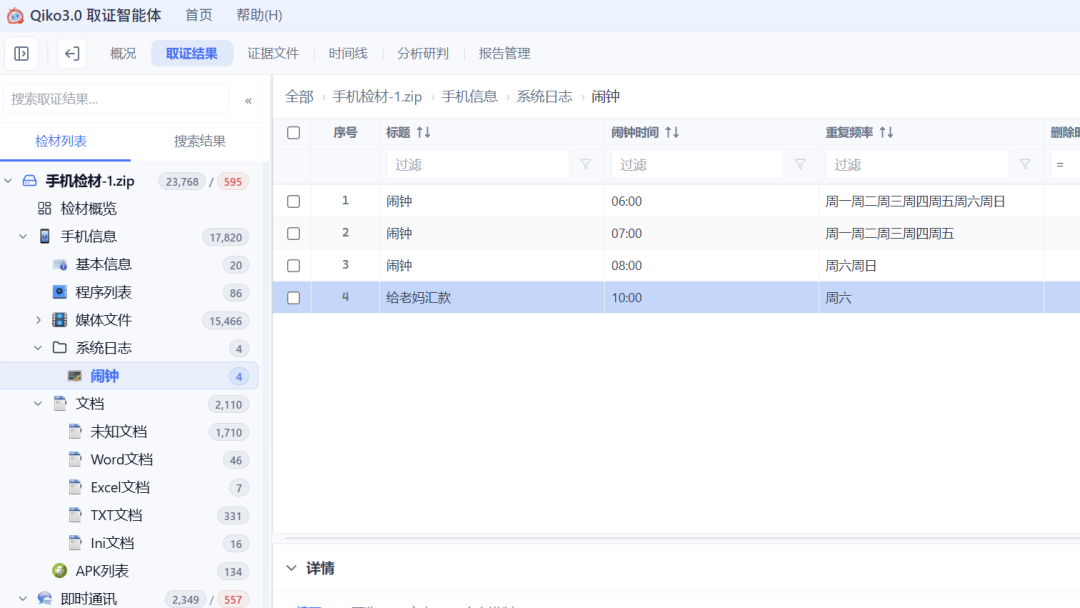Collapse the 系统日志 tree node
The image size is (1080, 608).
pos(39,348)
